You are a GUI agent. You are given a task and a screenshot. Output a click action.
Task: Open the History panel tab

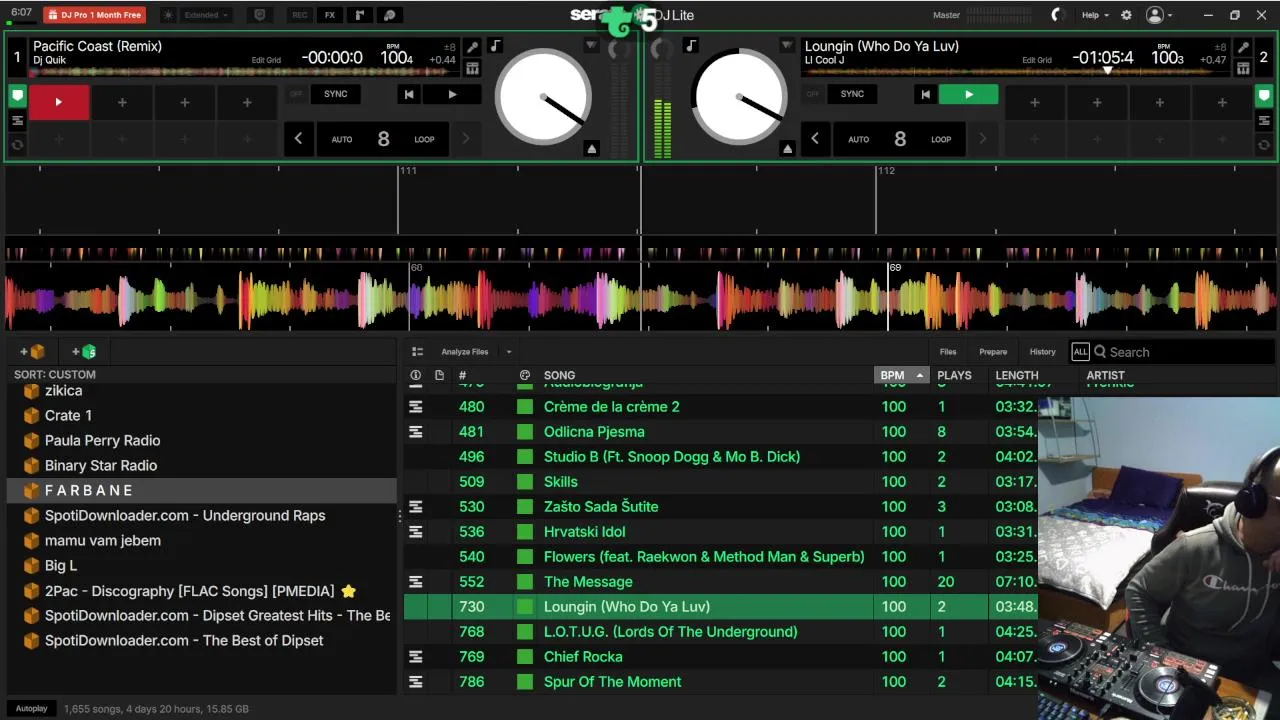[x=1042, y=352]
